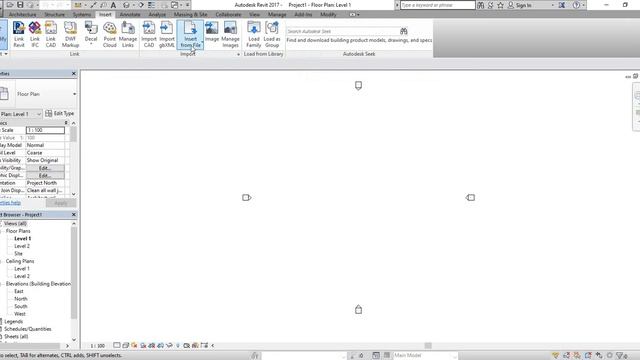Click the Point Cloud tool
Image resolution: width=640 pixels, height=360 pixels.
[109, 34]
